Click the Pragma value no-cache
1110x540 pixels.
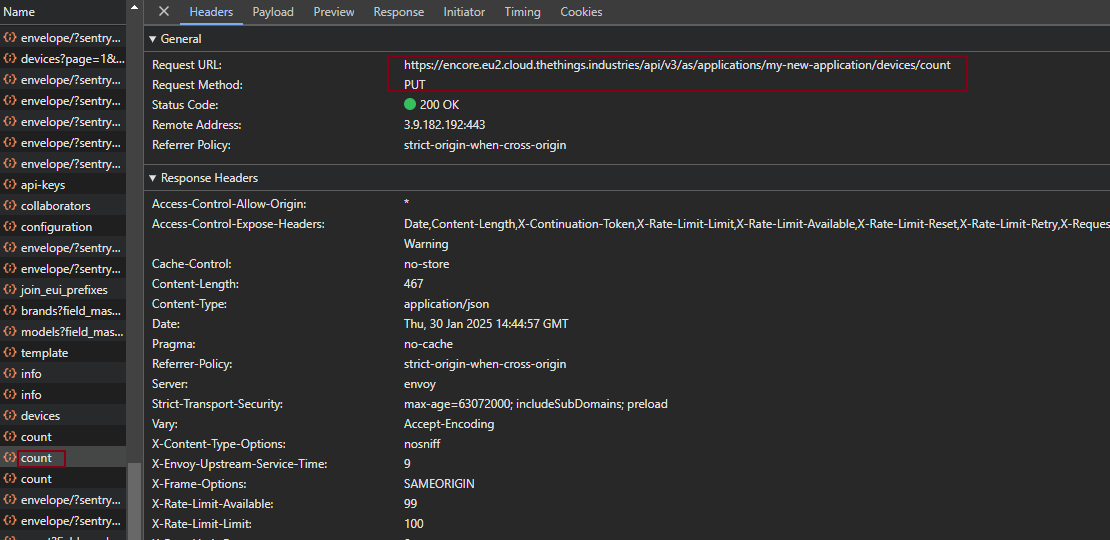click(428, 344)
